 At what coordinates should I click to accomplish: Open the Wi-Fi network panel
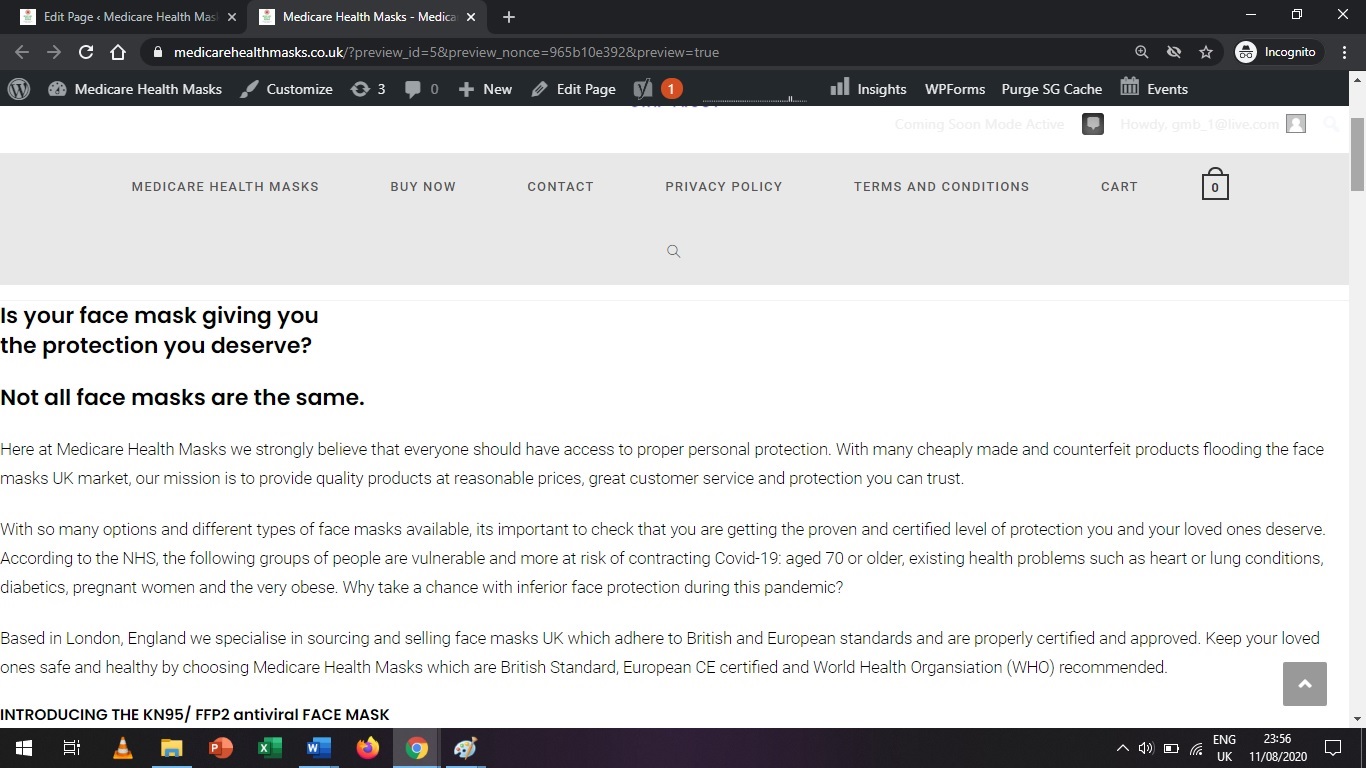[1196, 748]
